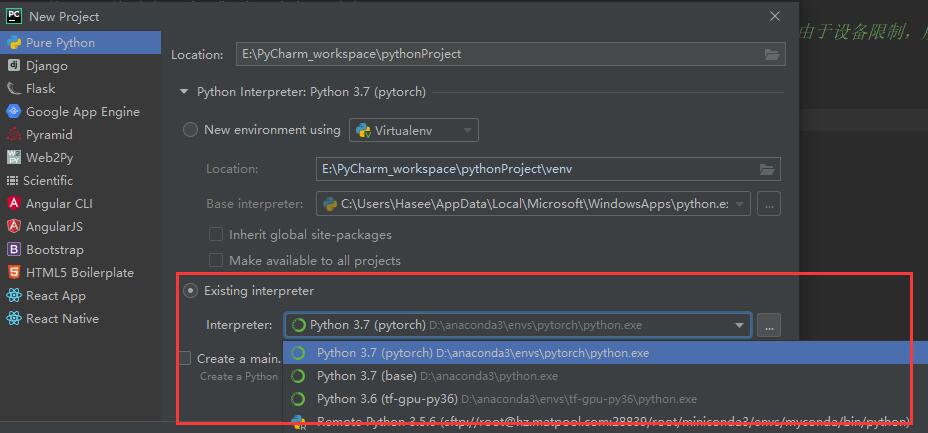This screenshot has width=928, height=433.
Task: Edit the venv Location text field
Action: (548, 169)
